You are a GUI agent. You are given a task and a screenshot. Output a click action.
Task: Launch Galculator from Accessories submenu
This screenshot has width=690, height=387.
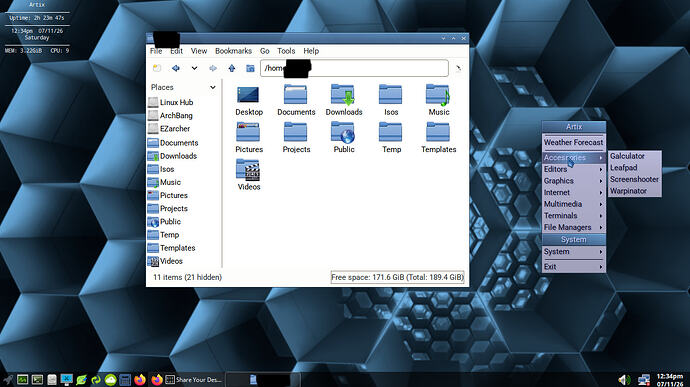(x=635, y=156)
